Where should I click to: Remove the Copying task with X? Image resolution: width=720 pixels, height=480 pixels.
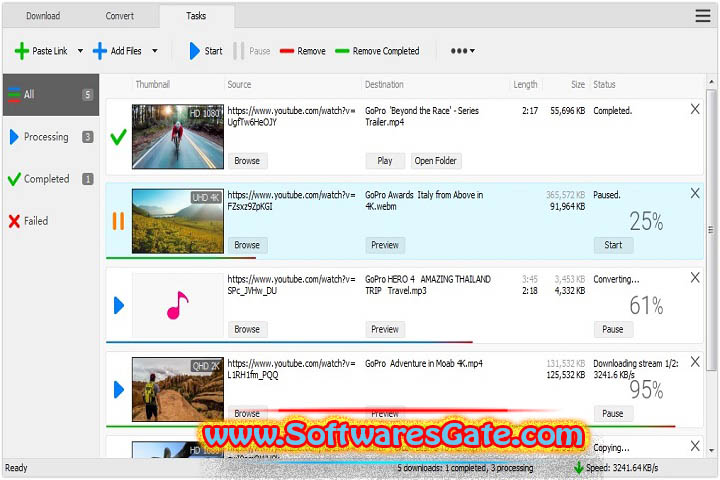tap(695, 446)
